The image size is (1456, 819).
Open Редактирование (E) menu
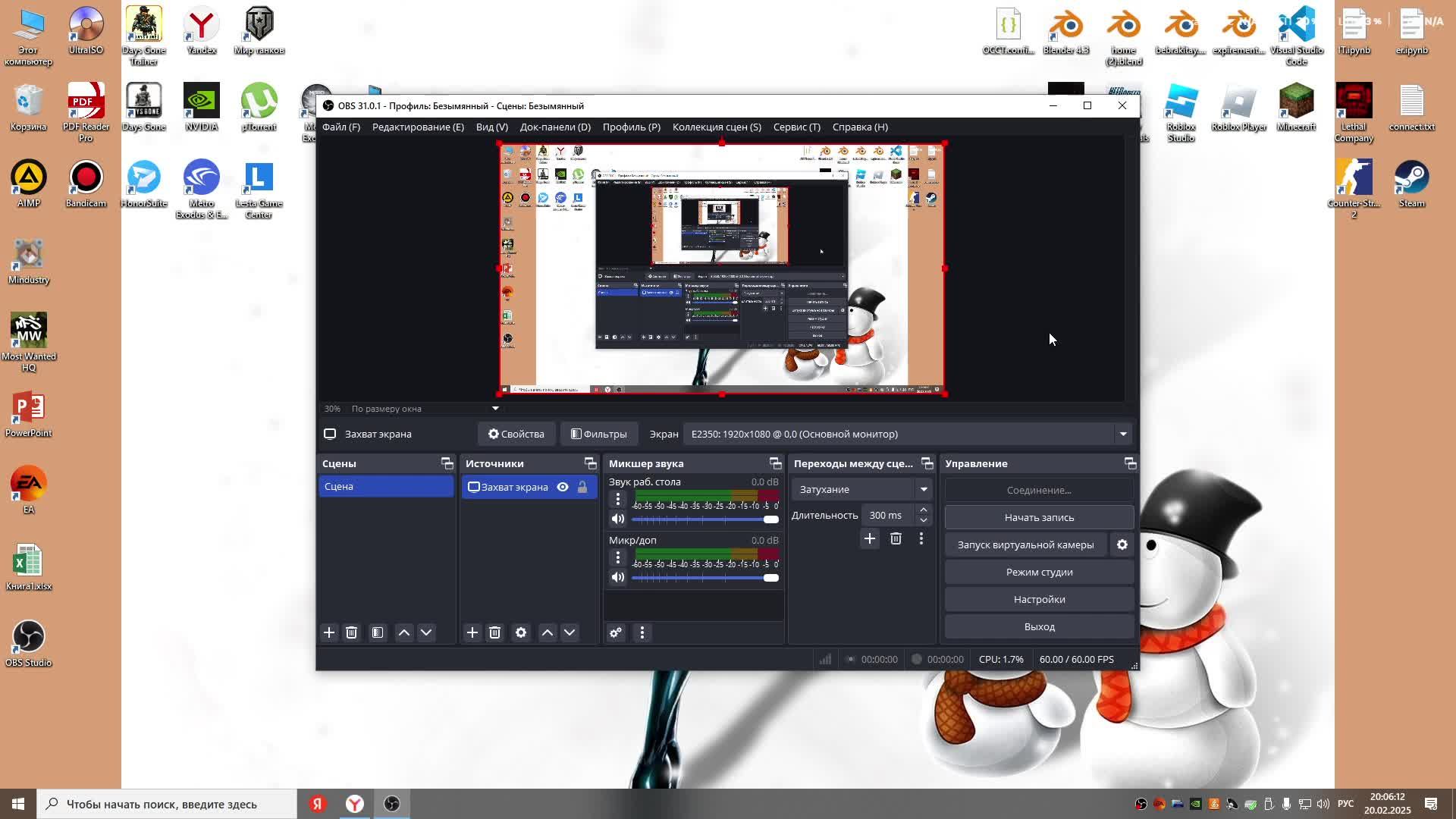[418, 127]
